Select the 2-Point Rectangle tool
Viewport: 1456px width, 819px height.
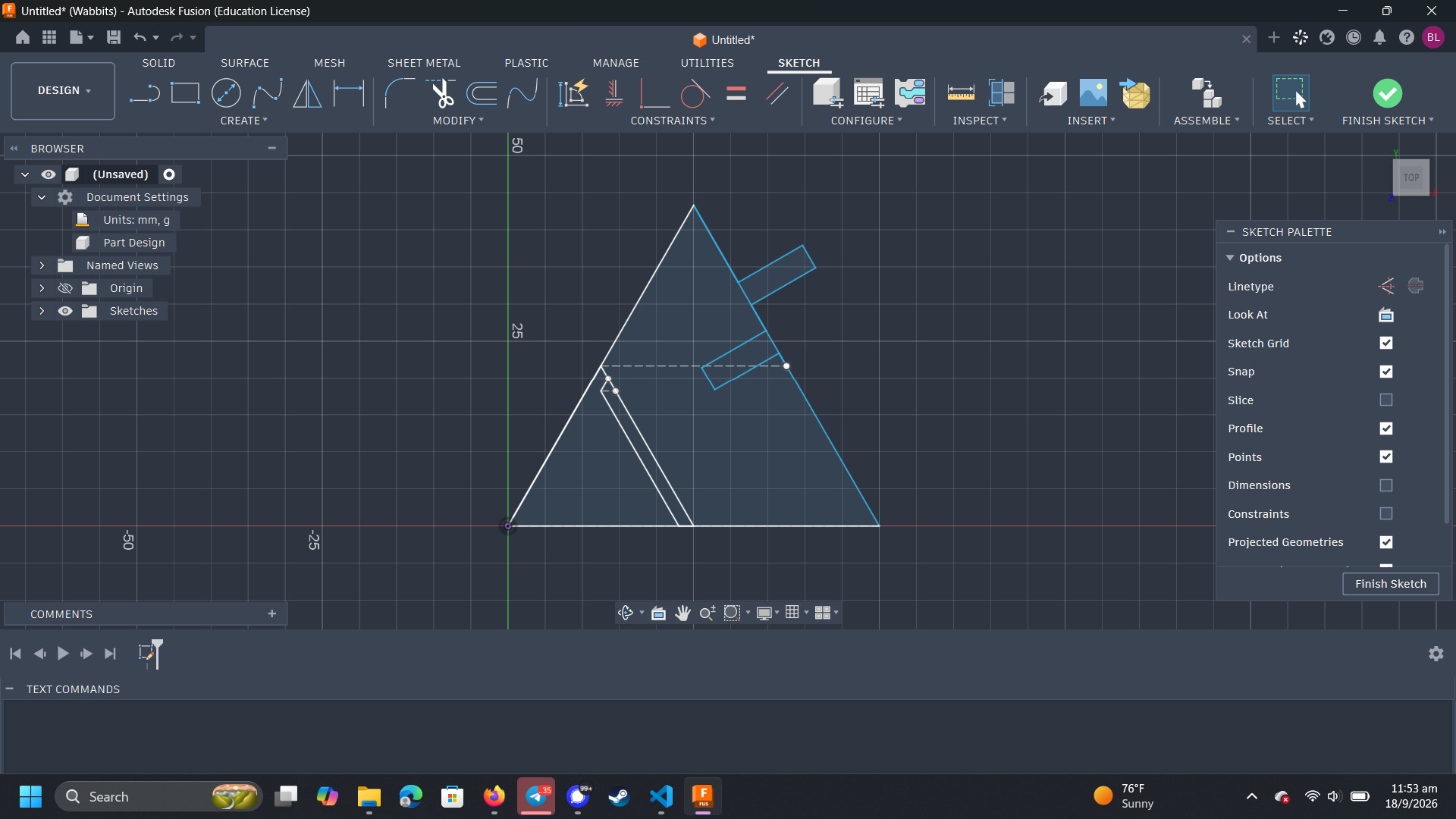point(185,94)
